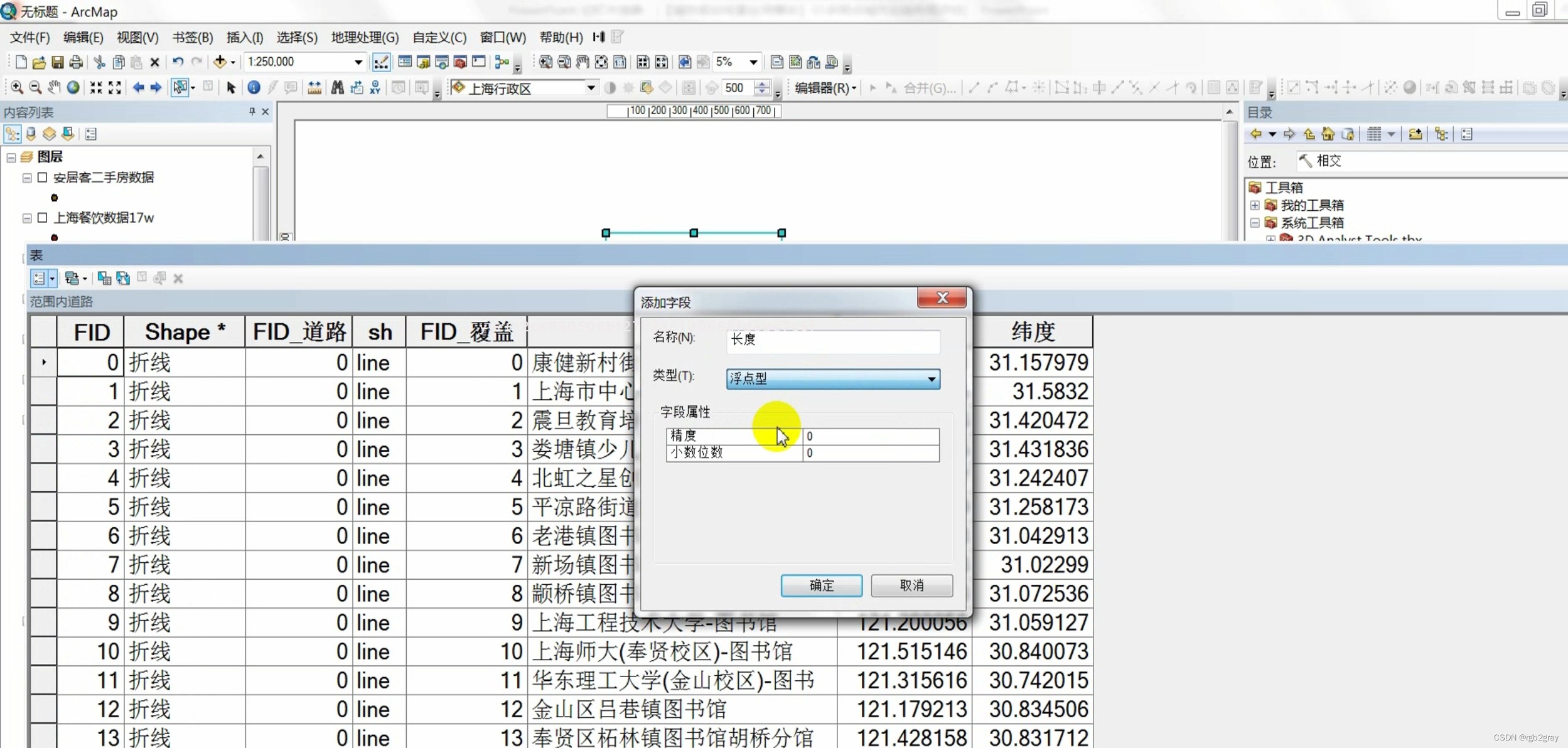The image size is (1568, 748).
Task: Click List By Selection icon in contents
Action: click(68, 134)
